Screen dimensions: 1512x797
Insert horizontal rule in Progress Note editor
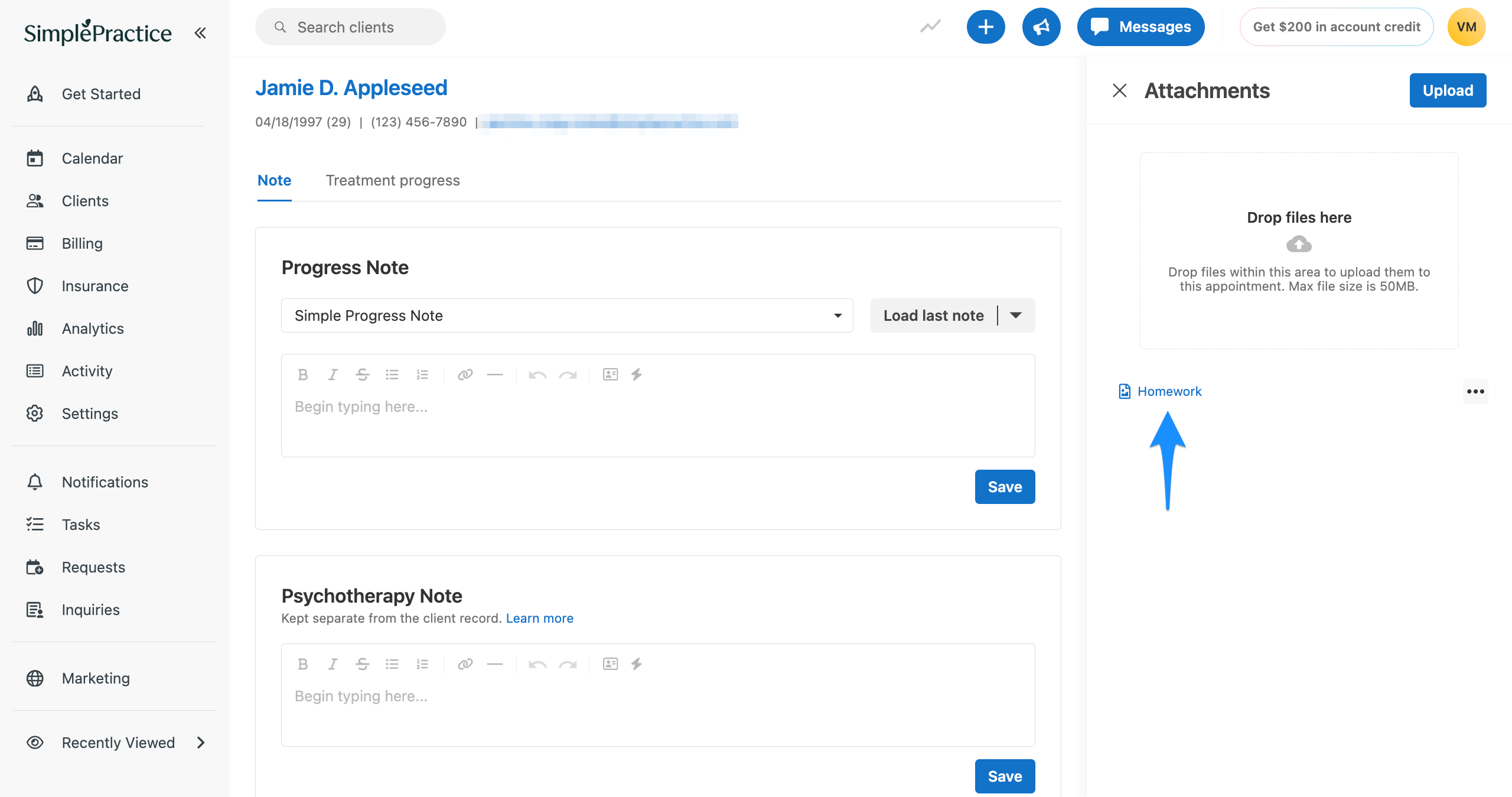pyautogui.click(x=495, y=375)
